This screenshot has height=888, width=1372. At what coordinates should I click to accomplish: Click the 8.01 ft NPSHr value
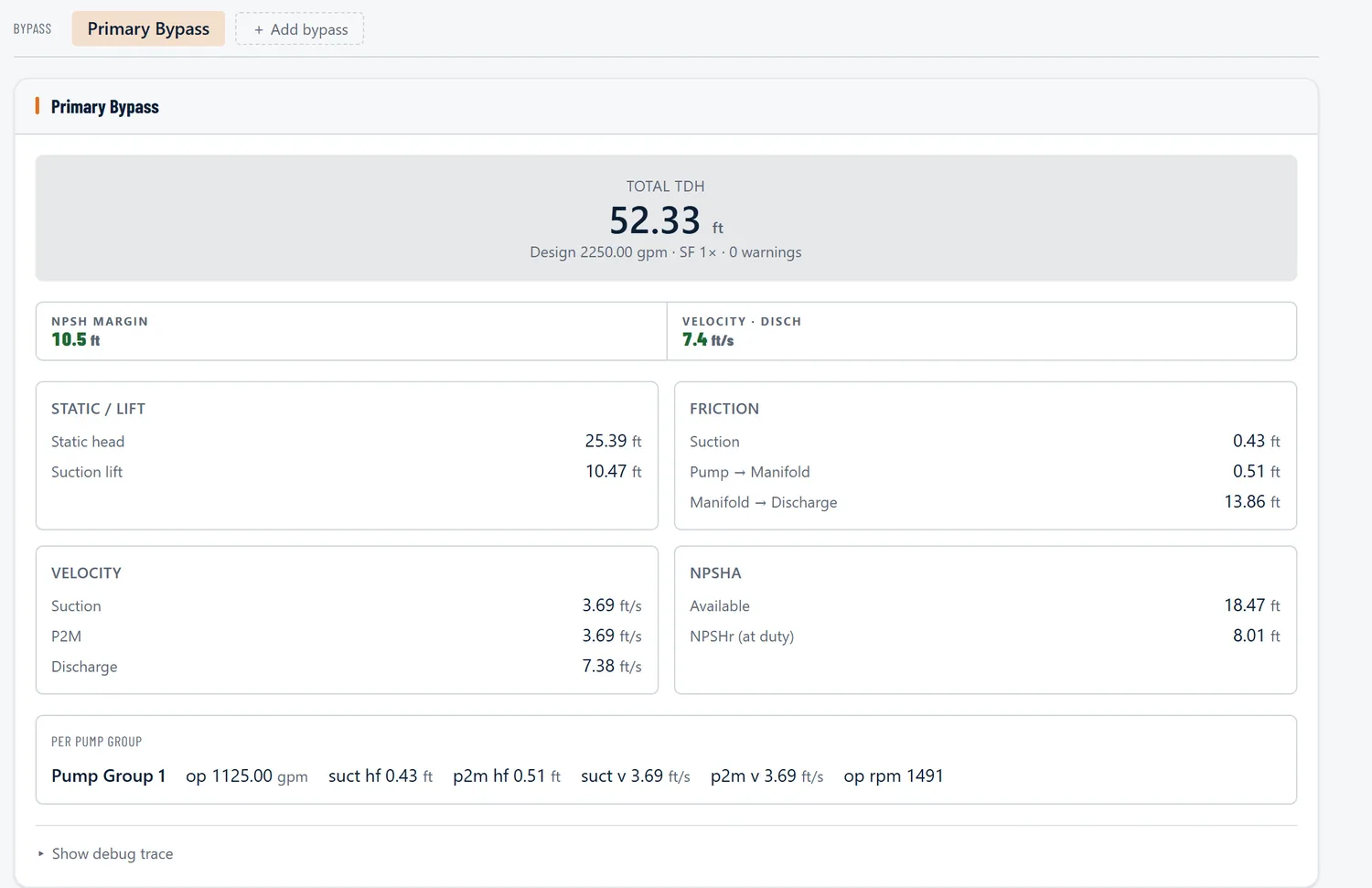pyautogui.click(x=1257, y=636)
